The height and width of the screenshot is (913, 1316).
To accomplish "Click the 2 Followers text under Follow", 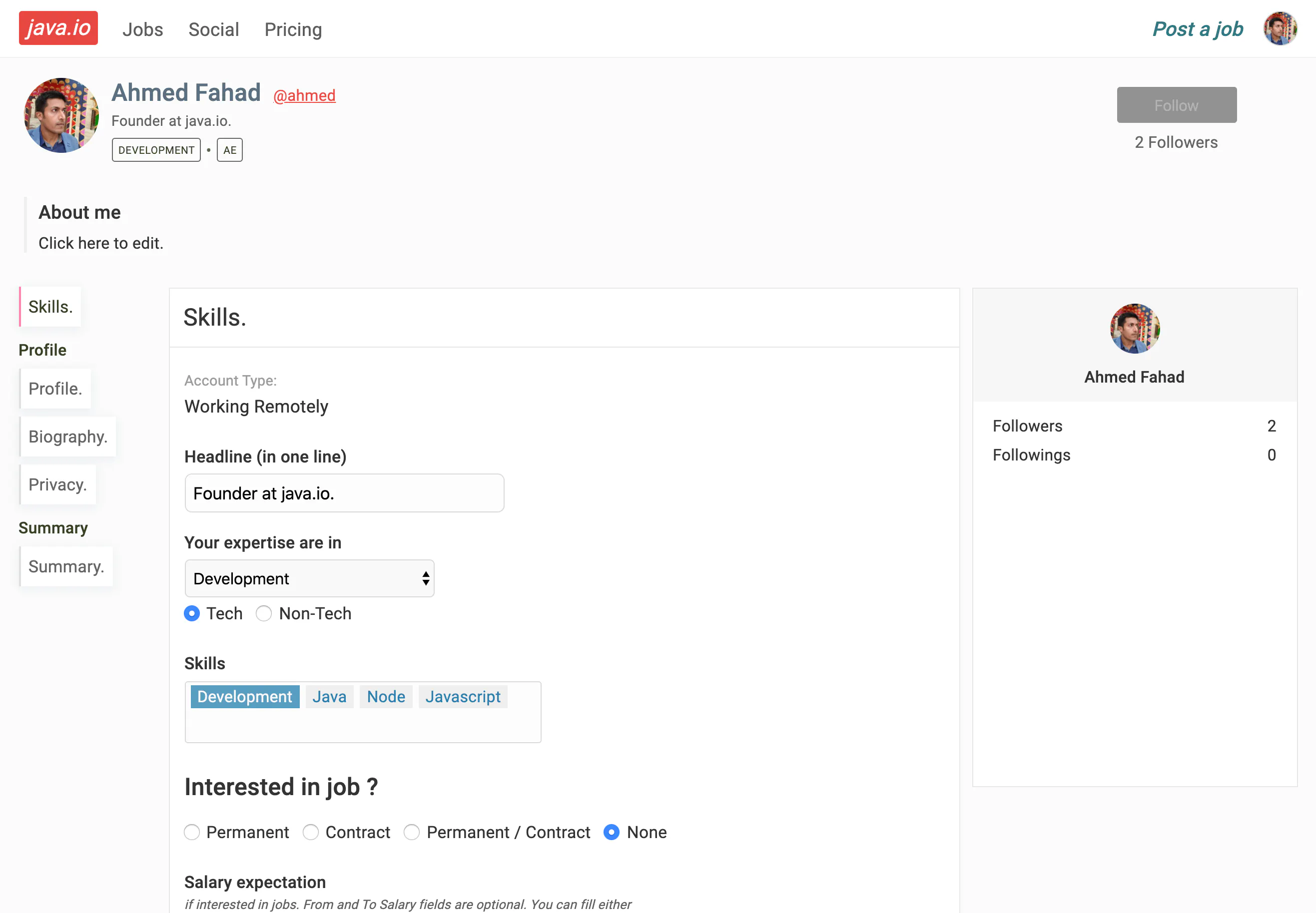I will [1176, 142].
